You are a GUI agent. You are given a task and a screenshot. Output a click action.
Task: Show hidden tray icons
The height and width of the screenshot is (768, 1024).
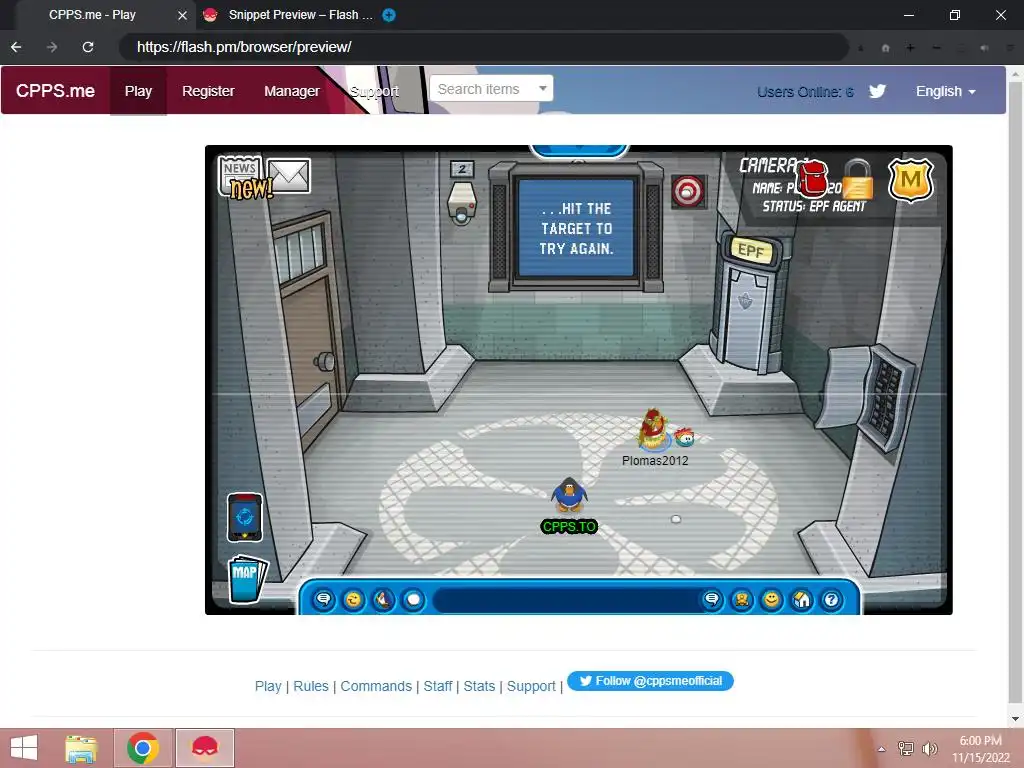tap(882, 749)
